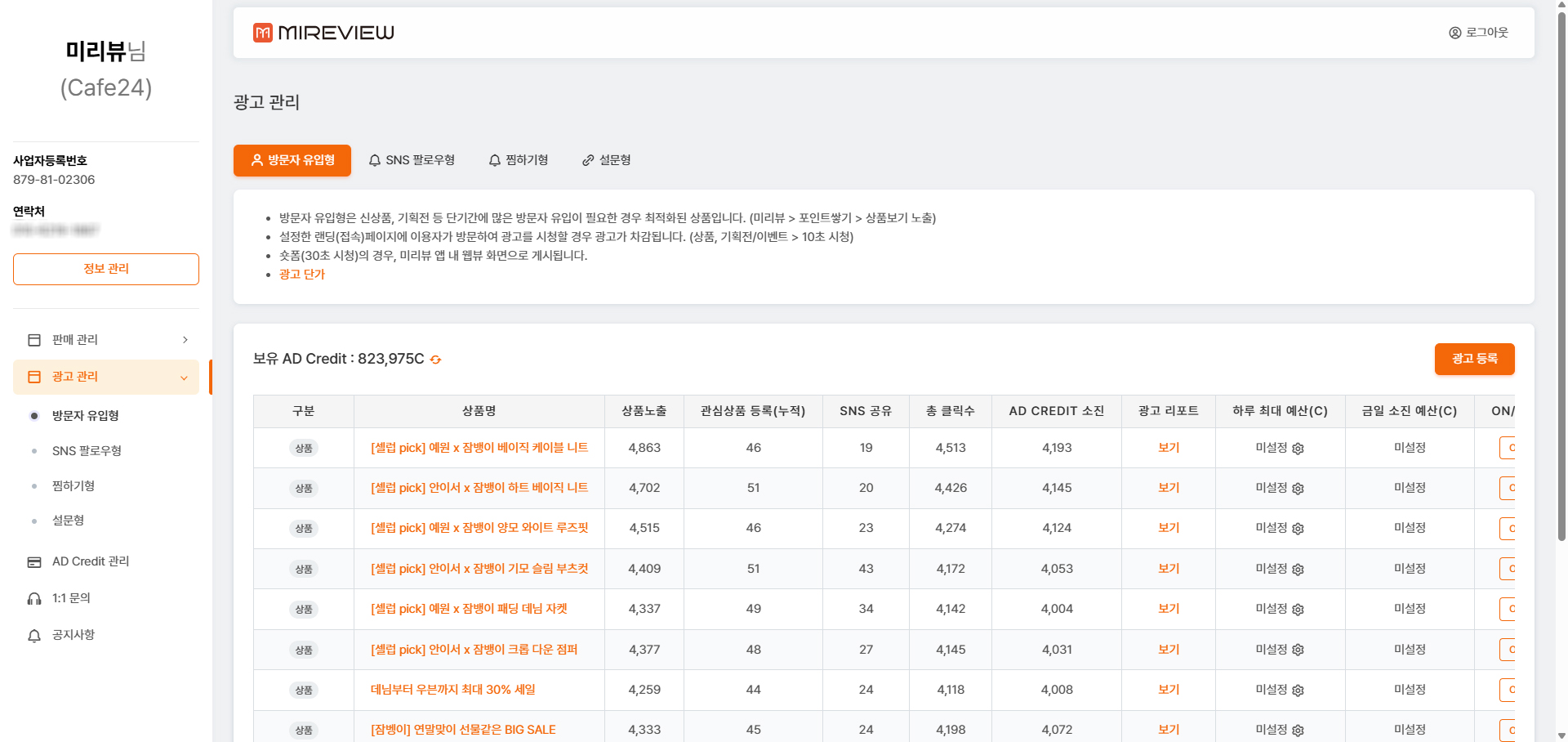Open budget settings gear in first row
Image resolution: width=1568 pixels, height=742 pixels.
pyautogui.click(x=1298, y=449)
